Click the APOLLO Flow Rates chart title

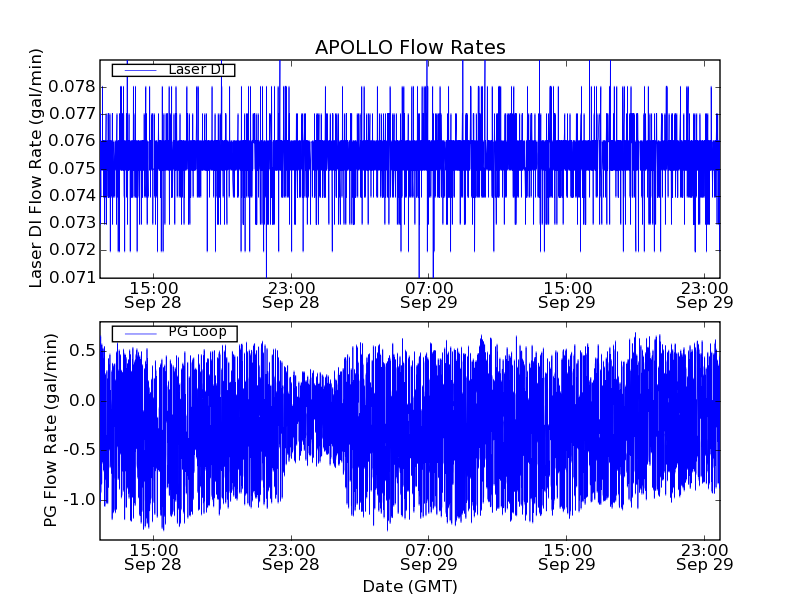[410, 48]
